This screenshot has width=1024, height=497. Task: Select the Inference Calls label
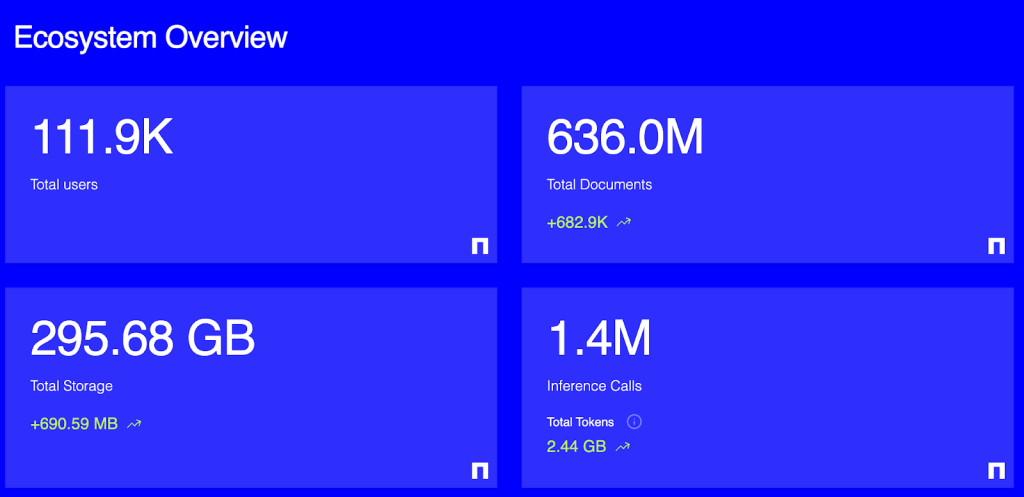coord(594,386)
